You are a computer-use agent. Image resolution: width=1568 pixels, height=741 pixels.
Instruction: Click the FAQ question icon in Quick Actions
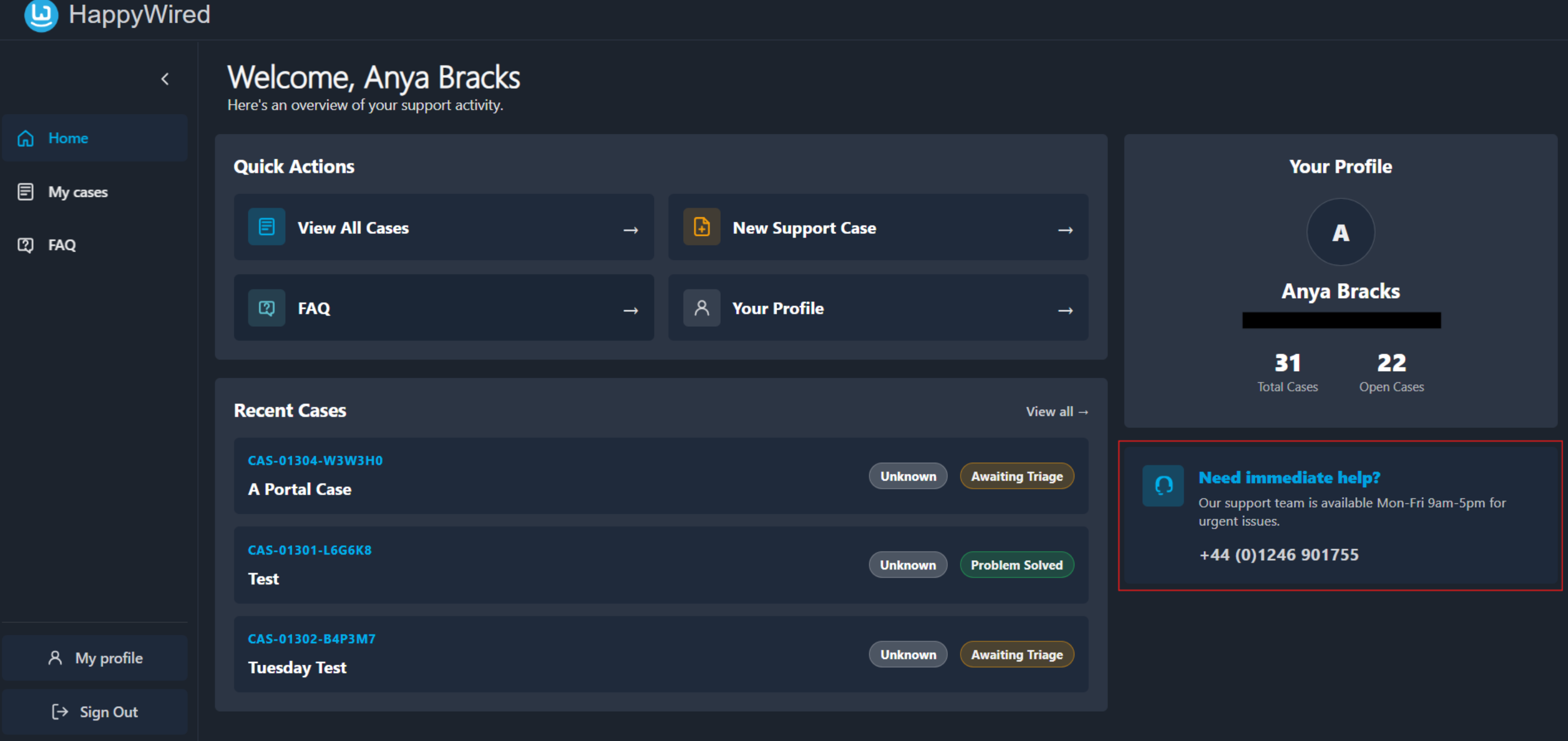point(266,307)
